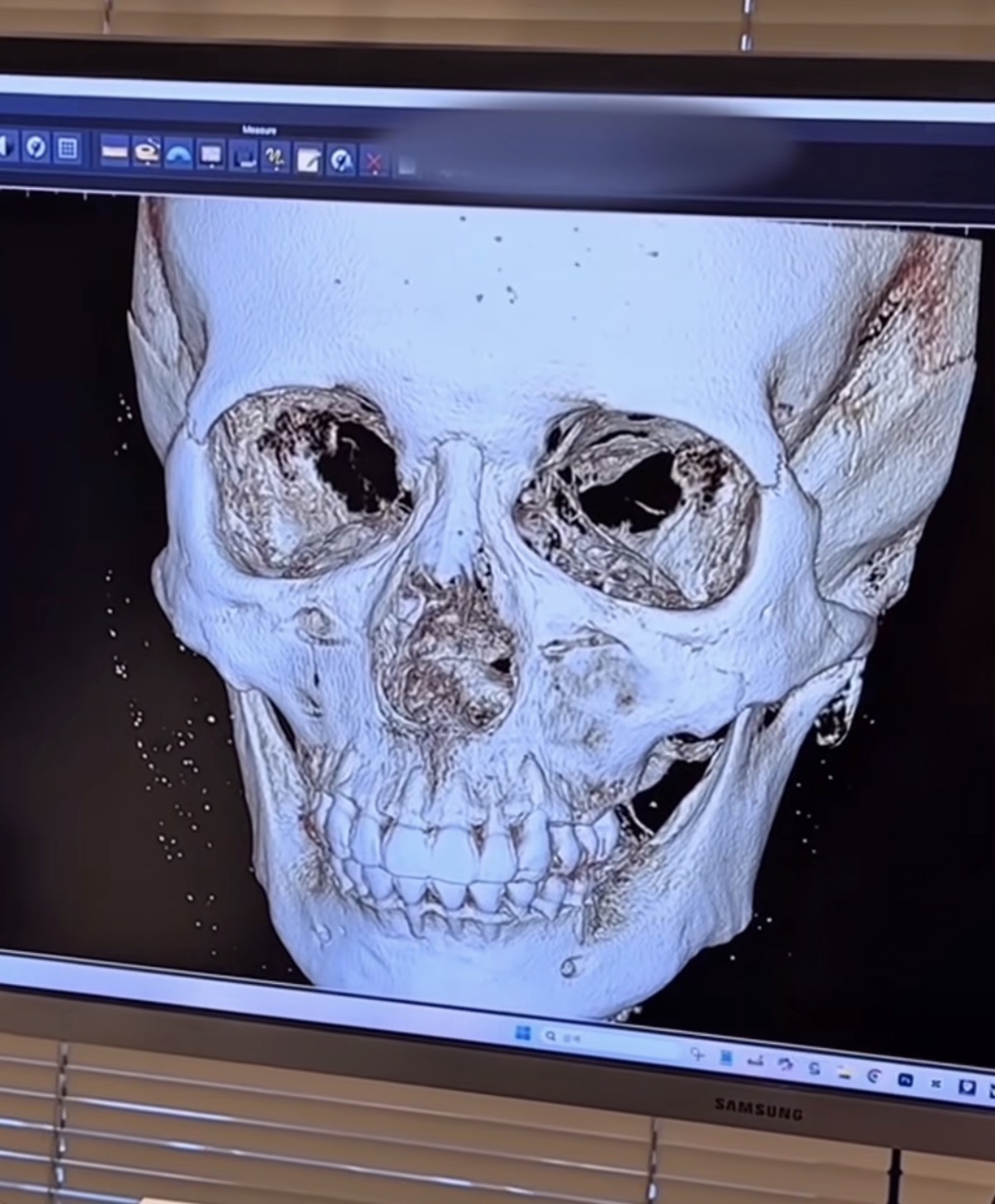Image resolution: width=995 pixels, height=1204 pixels.
Task: Click the round magnifier icon beside red X
Action: click(x=341, y=160)
